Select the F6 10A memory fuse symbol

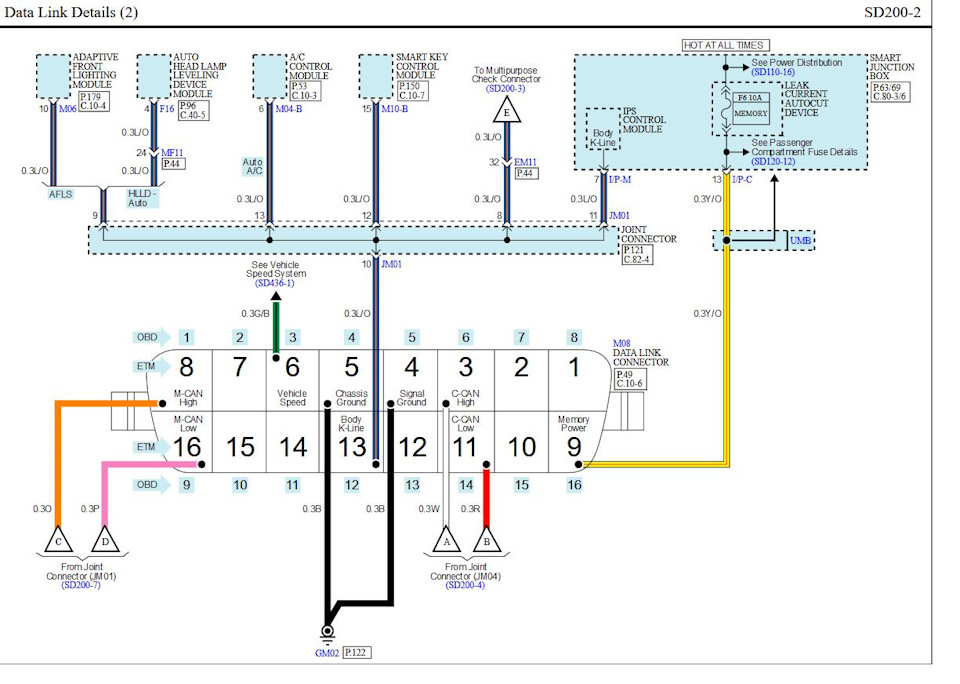tap(751, 108)
